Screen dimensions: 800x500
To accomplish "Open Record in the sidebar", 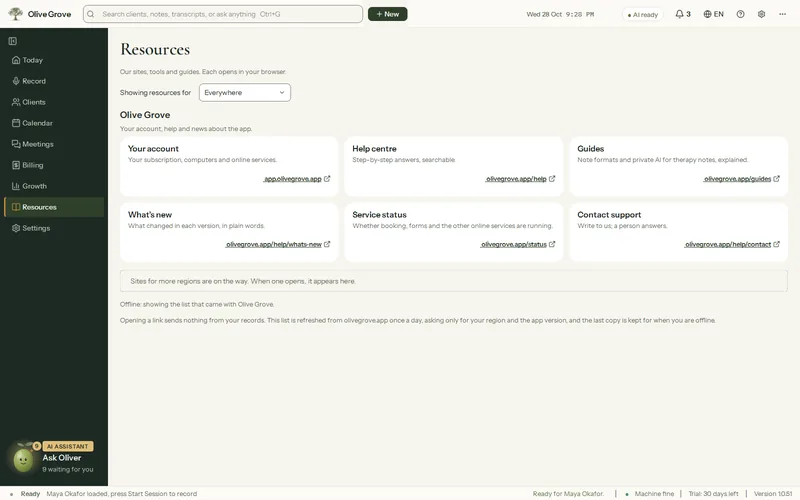I will pyautogui.click(x=54, y=81).
